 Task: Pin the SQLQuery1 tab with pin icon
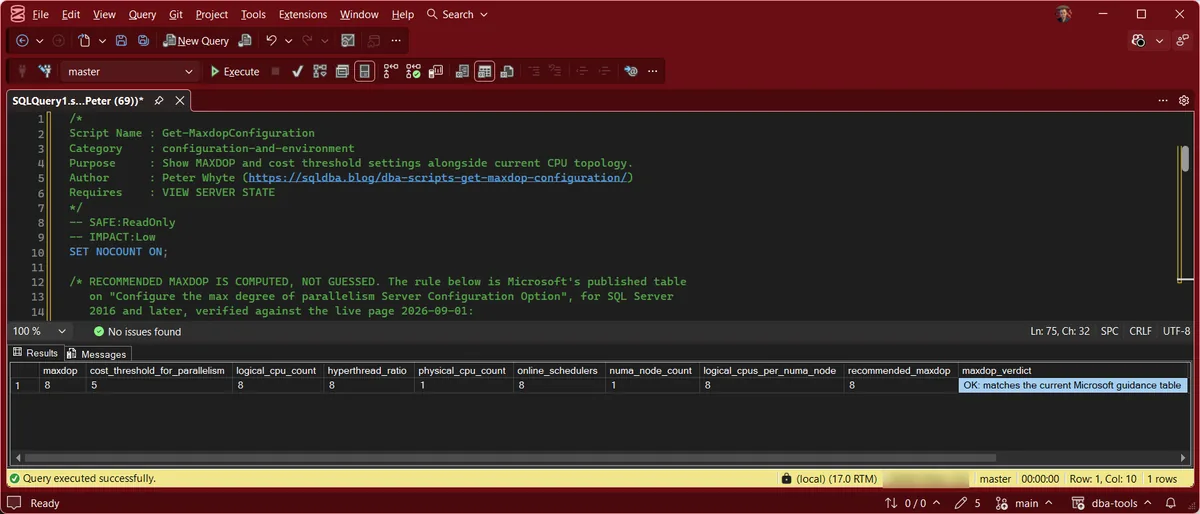pyautogui.click(x=158, y=101)
